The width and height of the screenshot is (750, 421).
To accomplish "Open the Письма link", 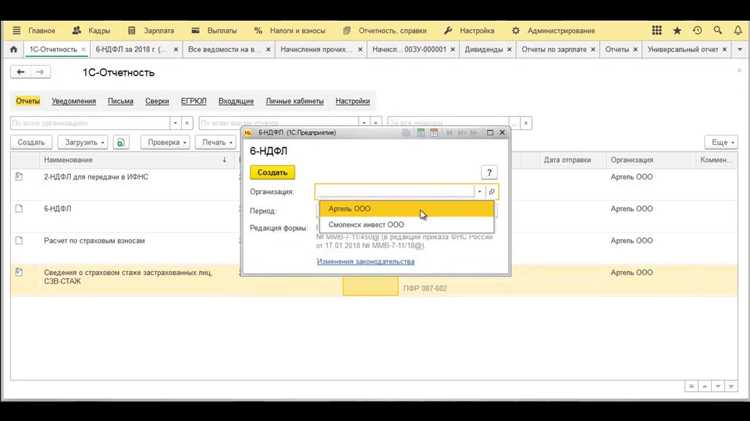I will tap(121, 101).
